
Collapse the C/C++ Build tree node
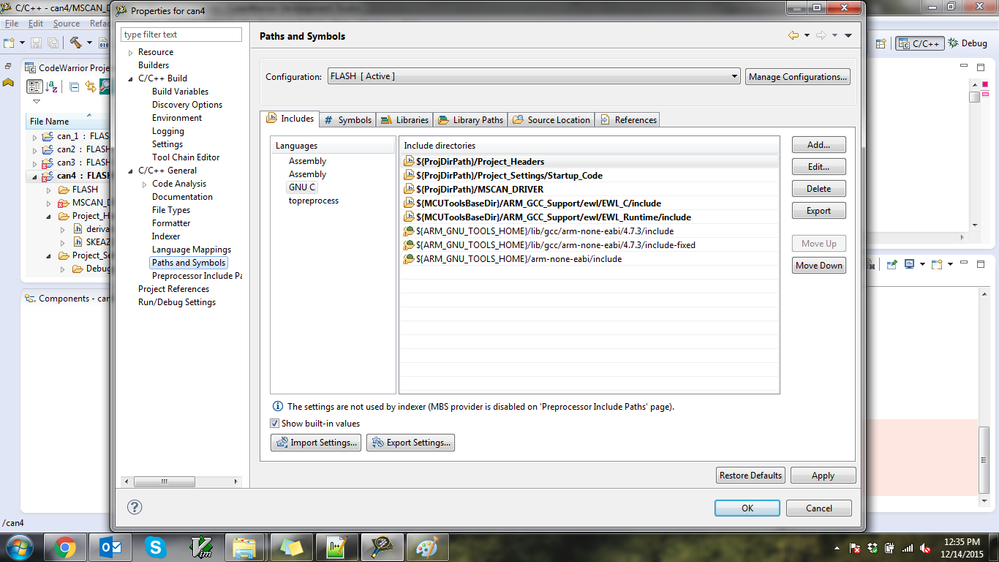[x=131, y=79]
